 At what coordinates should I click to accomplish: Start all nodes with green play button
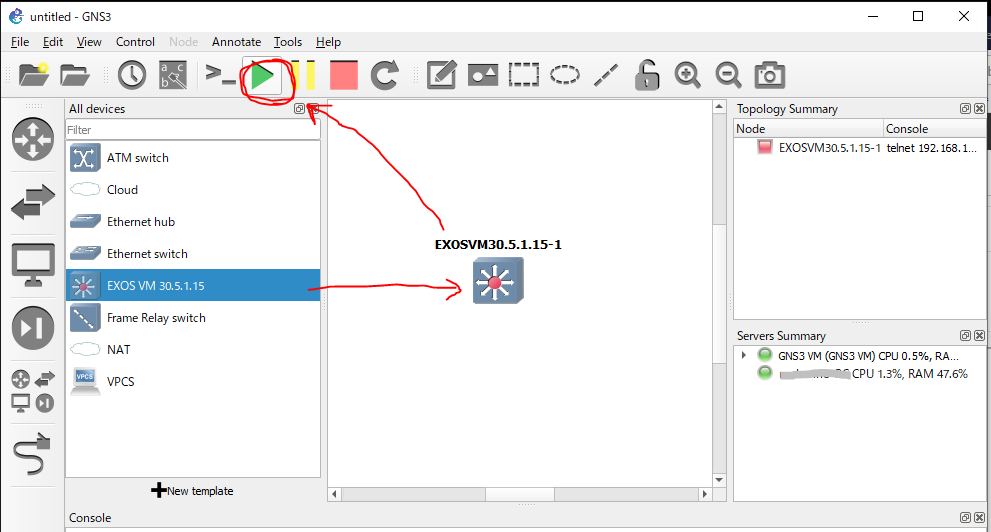(x=263, y=76)
